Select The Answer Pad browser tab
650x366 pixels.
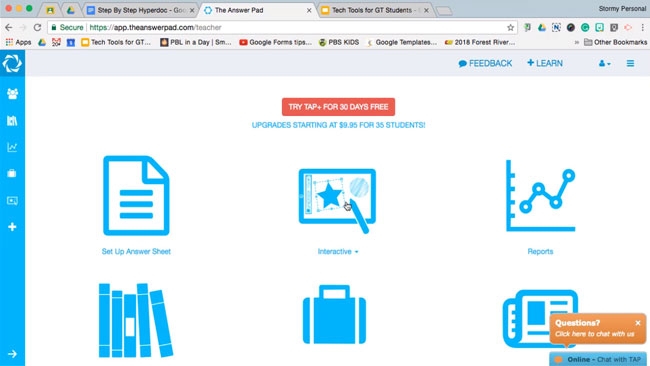258,10
